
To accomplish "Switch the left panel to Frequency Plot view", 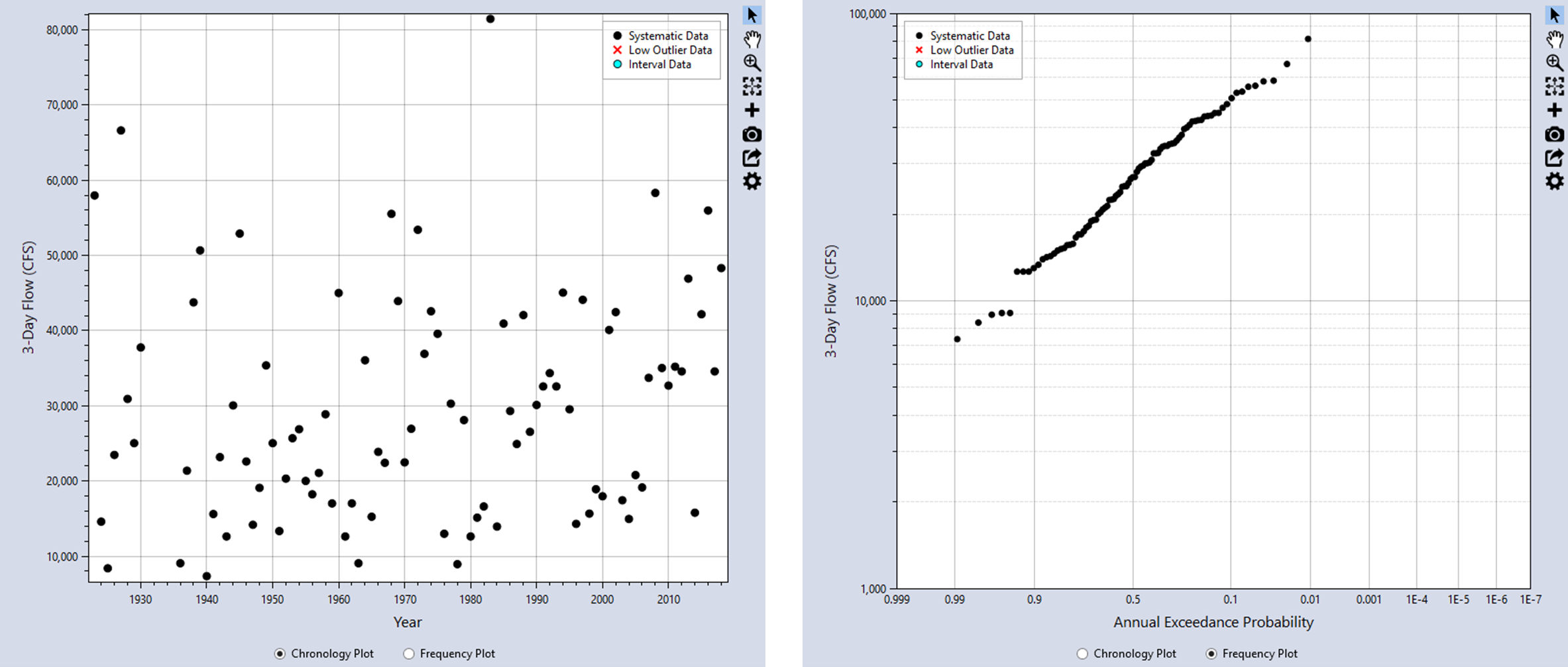I will (x=409, y=653).
